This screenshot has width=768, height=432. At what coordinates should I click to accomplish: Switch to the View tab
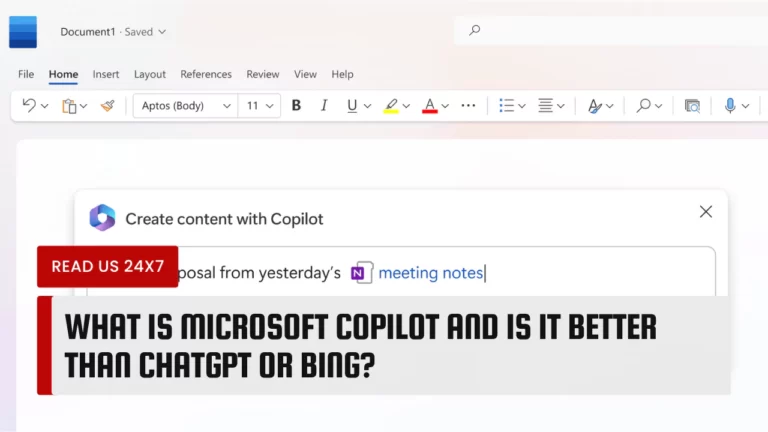(x=305, y=74)
